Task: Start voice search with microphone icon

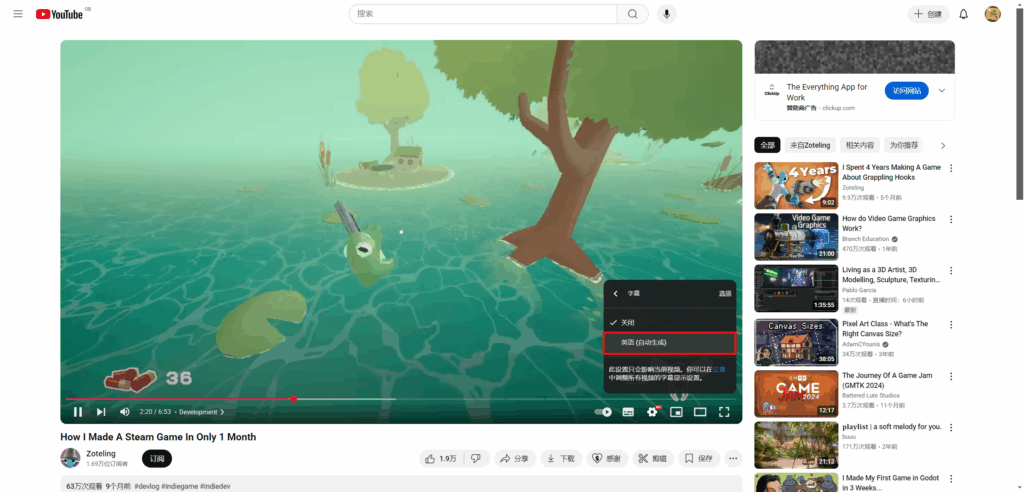Action: (666, 14)
